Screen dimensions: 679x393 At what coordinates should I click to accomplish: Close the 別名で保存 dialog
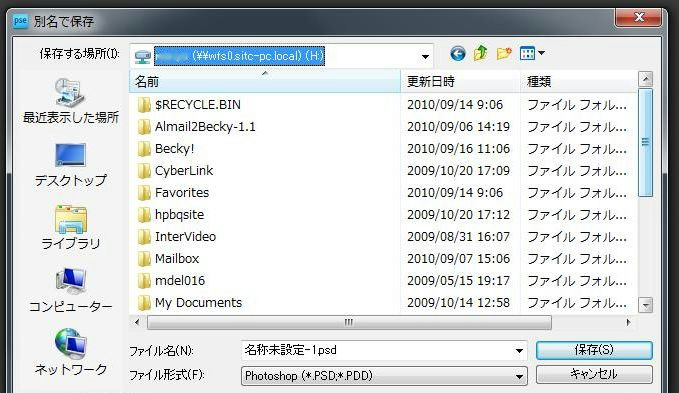click(x=639, y=17)
